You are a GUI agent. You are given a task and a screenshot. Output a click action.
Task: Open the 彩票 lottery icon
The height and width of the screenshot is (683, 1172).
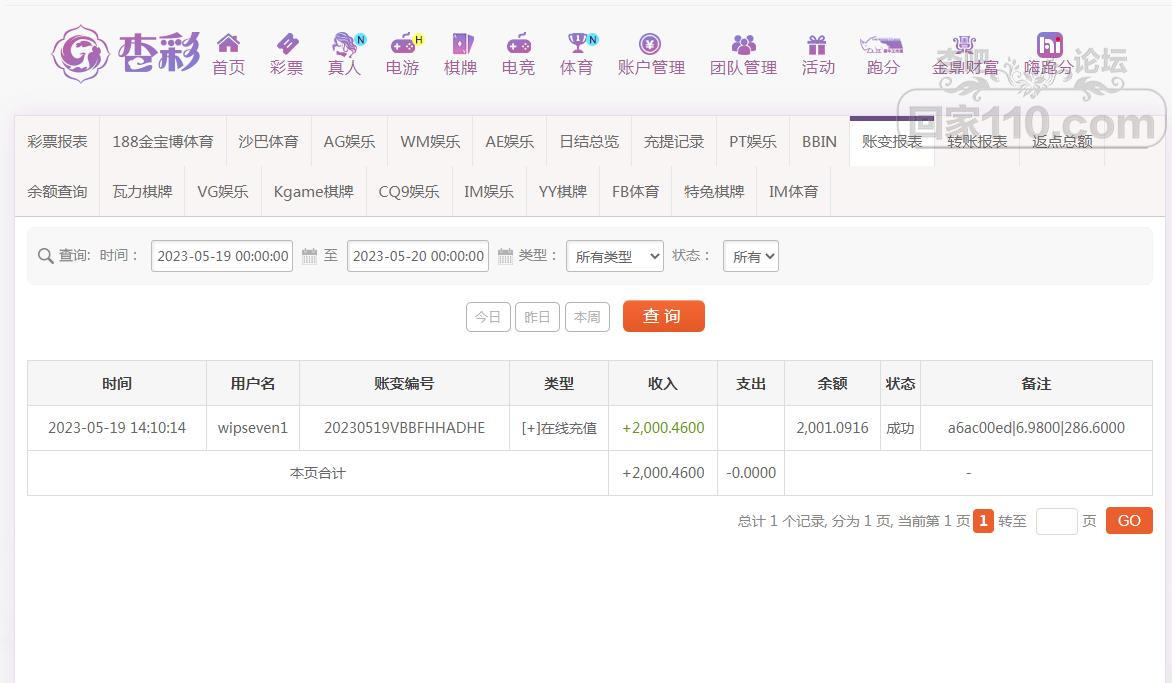[286, 44]
